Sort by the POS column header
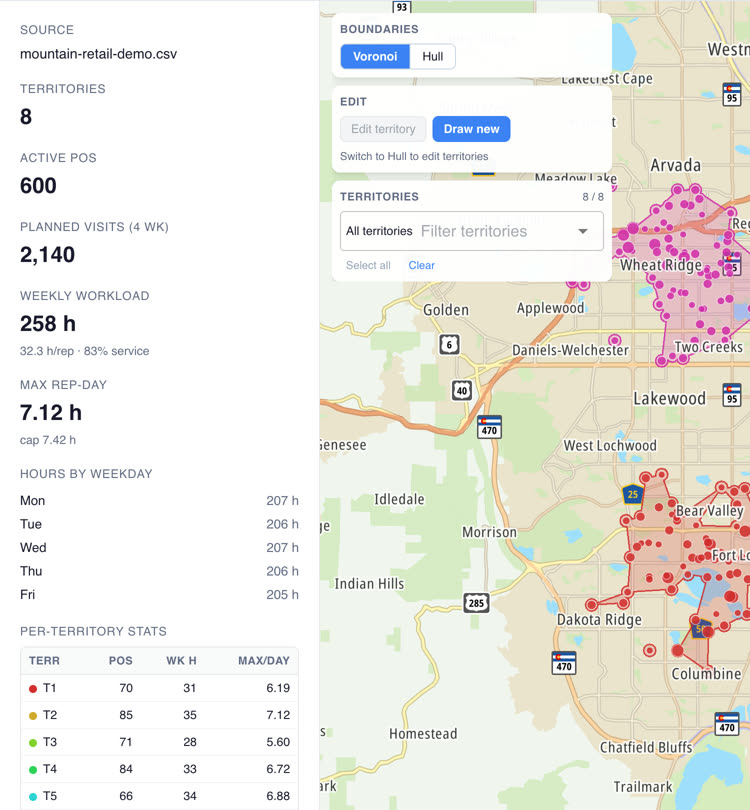Screen dimensions: 750x810 pyautogui.click(x=121, y=661)
